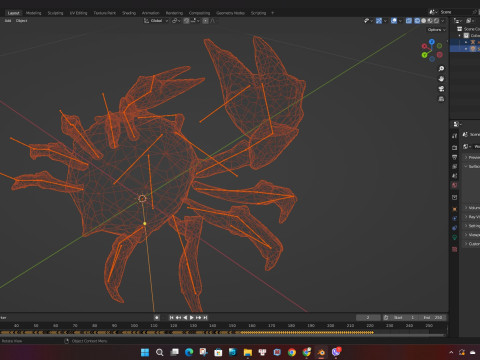The height and width of the screenshot is (360, 480).
Task: Open the outliner display mode dropdown
Action: click(x=459, y=21)
